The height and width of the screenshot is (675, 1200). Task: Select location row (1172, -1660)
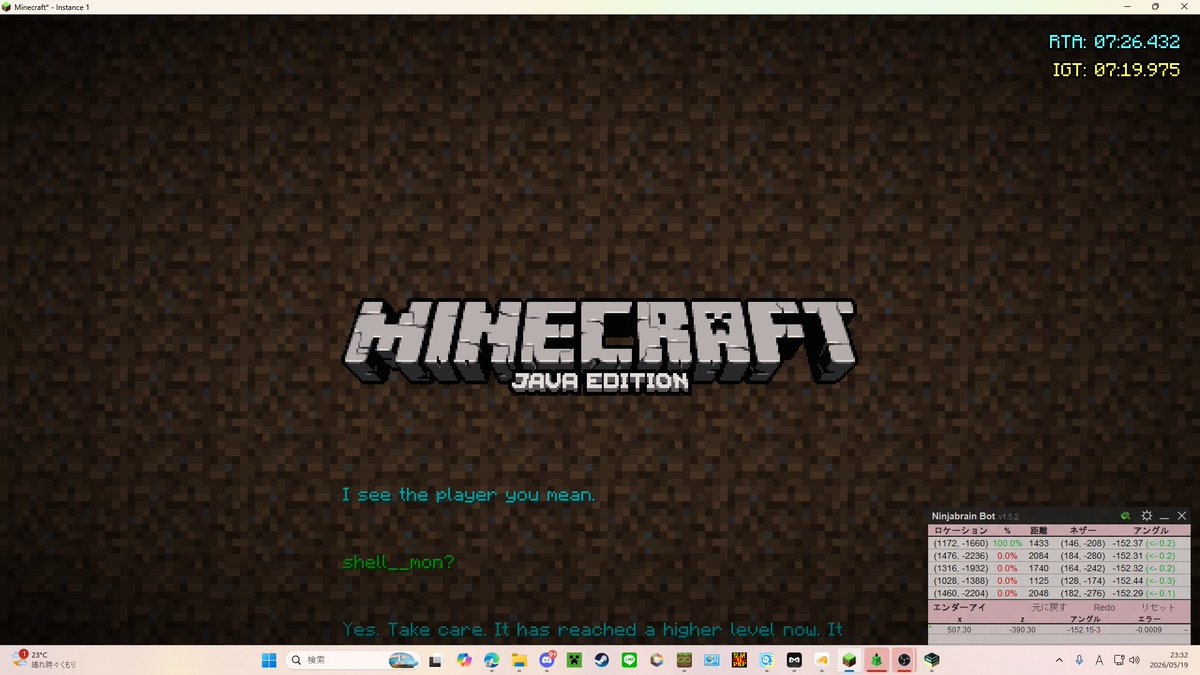point(1059,543)
